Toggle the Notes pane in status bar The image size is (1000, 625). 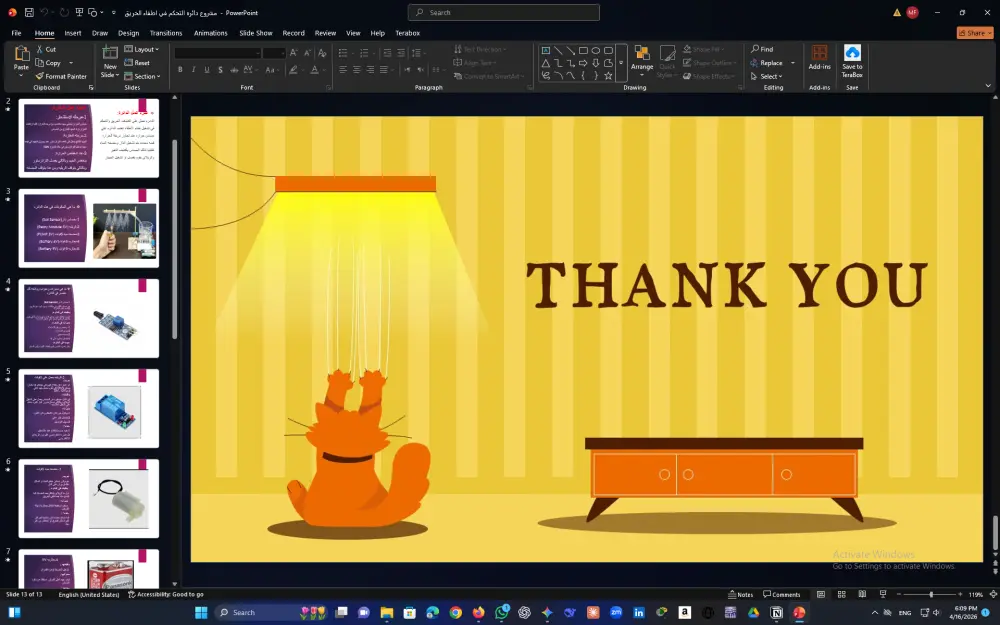[743, 593]
